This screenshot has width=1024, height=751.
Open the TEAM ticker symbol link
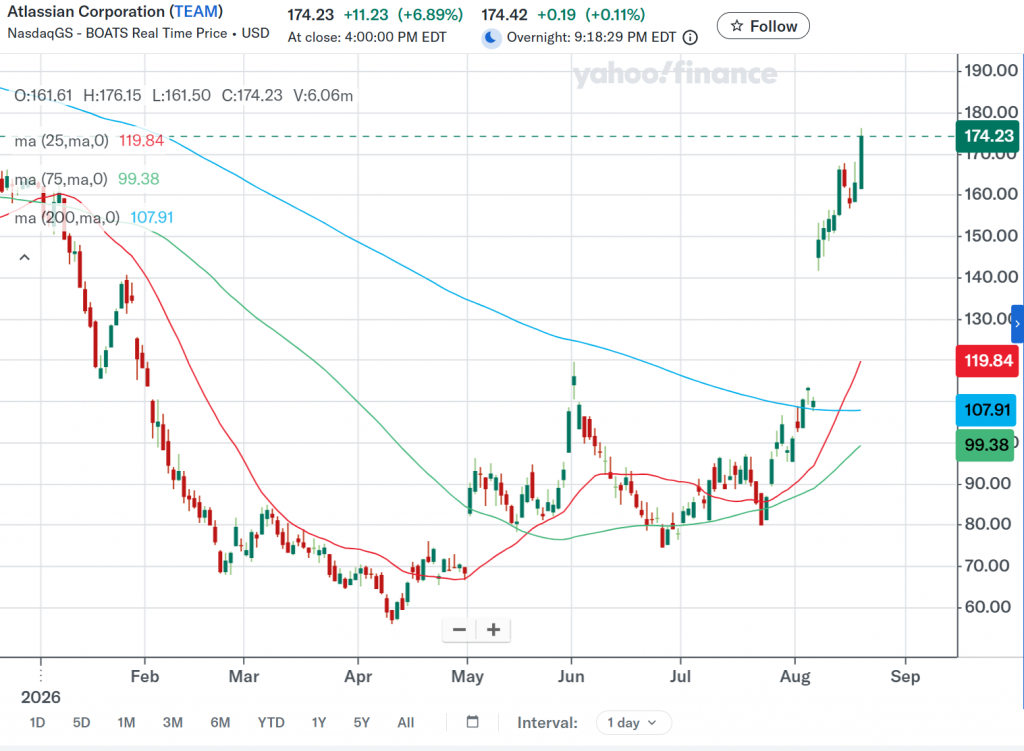pos(196,12)
